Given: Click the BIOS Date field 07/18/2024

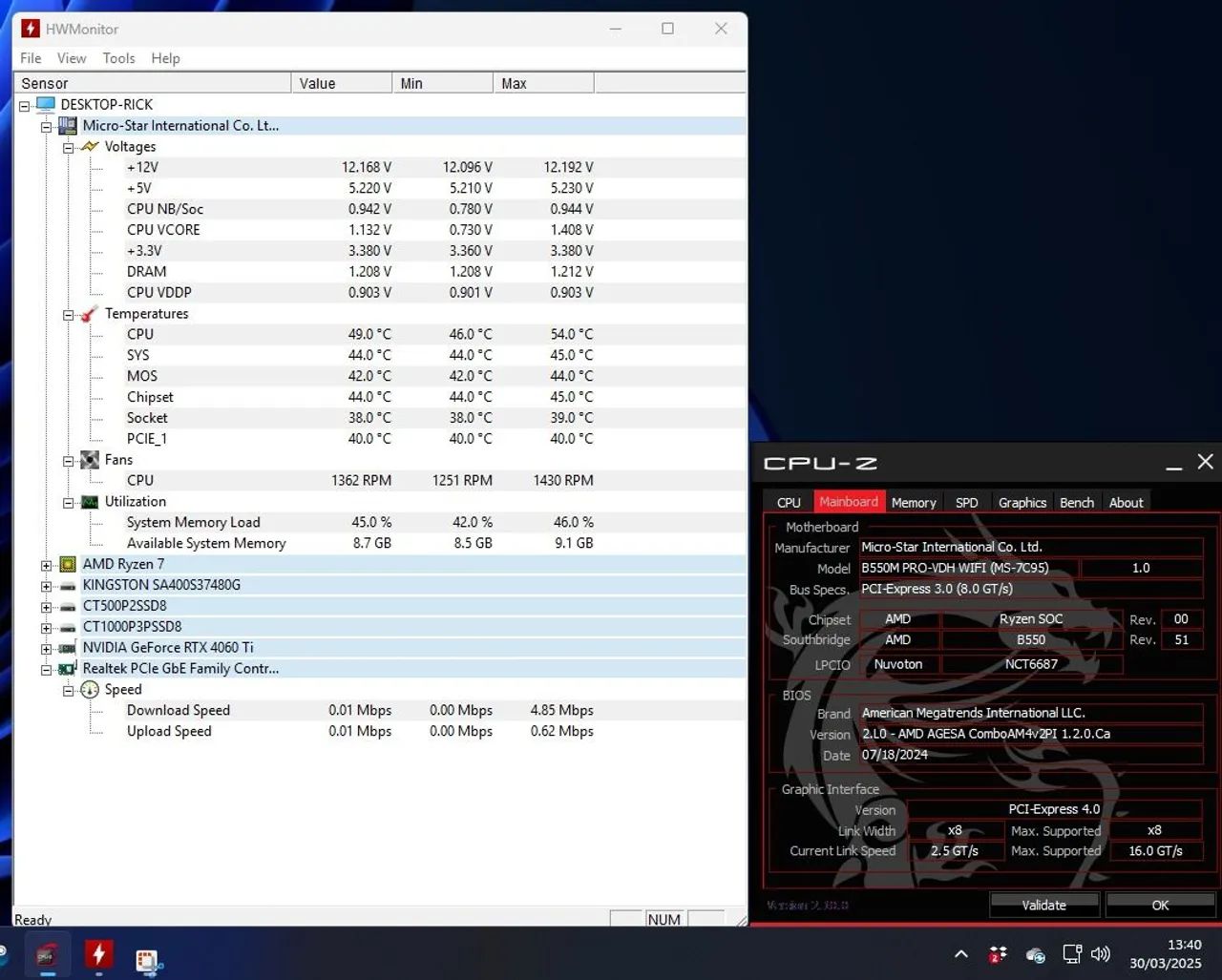Looking at the screenshot, I should [x=1031, y=755].
